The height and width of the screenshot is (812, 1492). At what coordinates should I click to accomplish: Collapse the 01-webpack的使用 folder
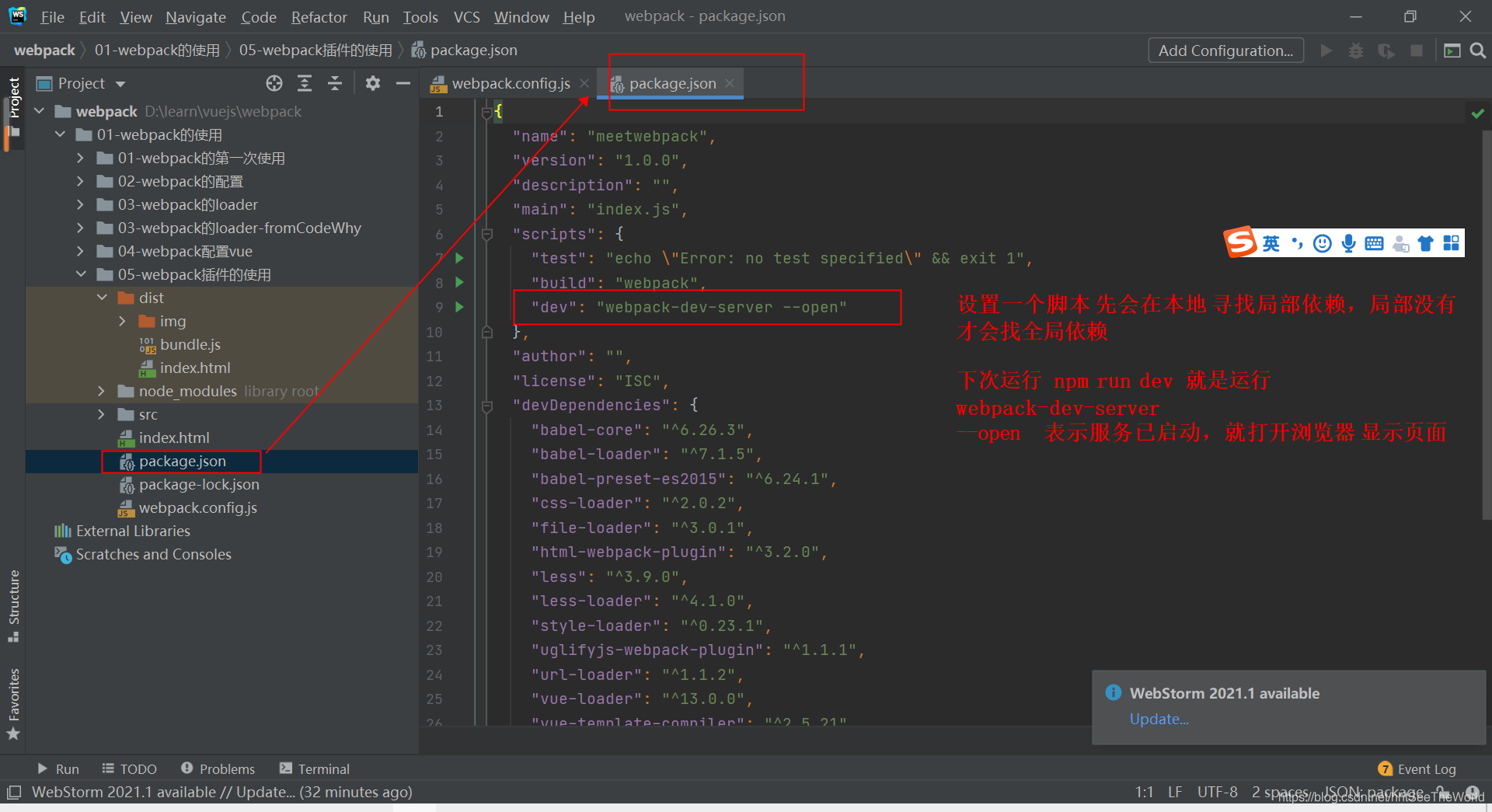[60, 134]
